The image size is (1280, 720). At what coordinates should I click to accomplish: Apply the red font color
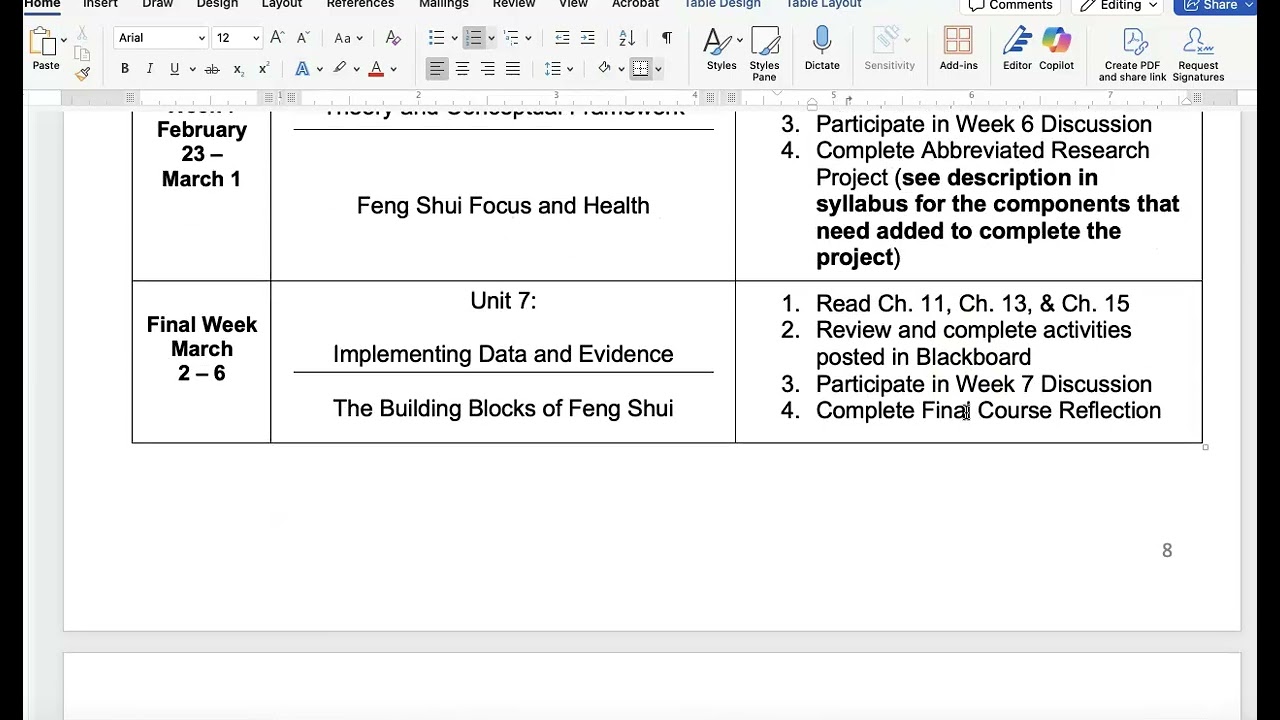click(376, 69)
